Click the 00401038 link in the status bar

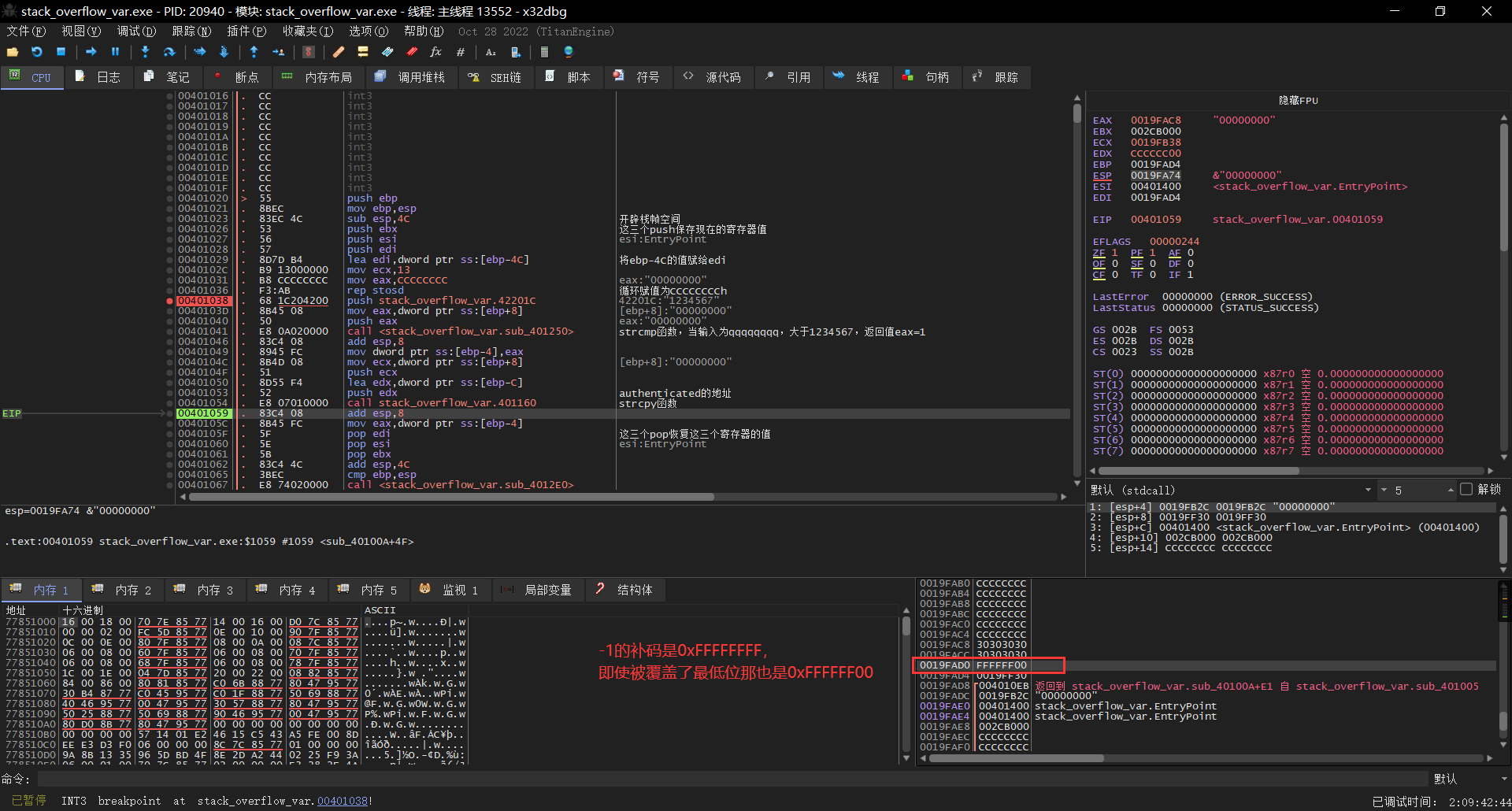tap(342, 801)
